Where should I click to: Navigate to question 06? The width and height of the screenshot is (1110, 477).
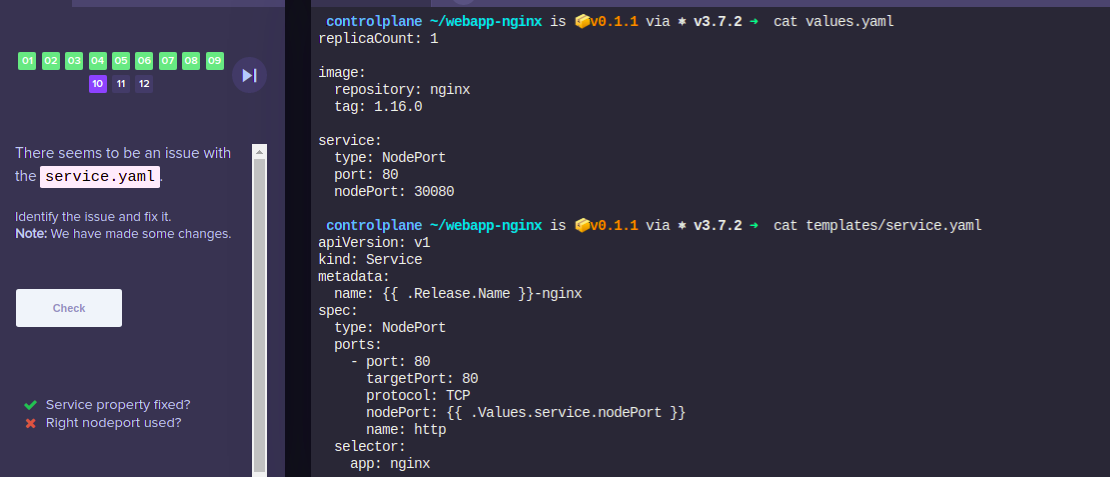click(144, 61)
